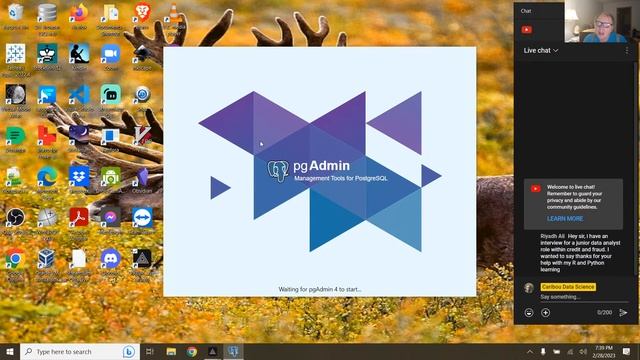Show hidden system tray icons
Screen dimensions: 640x360
coord(529,351)
